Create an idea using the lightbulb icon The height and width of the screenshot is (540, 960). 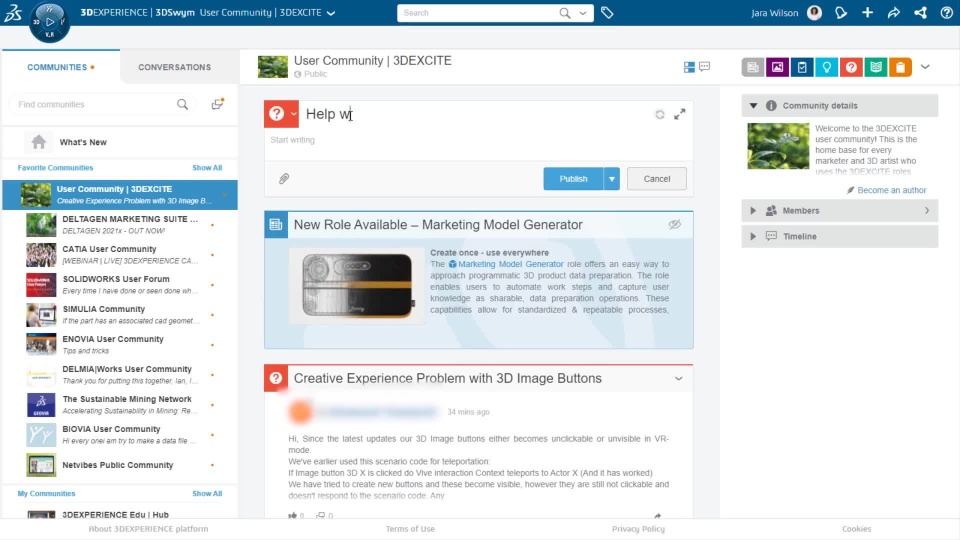[827, 67]
